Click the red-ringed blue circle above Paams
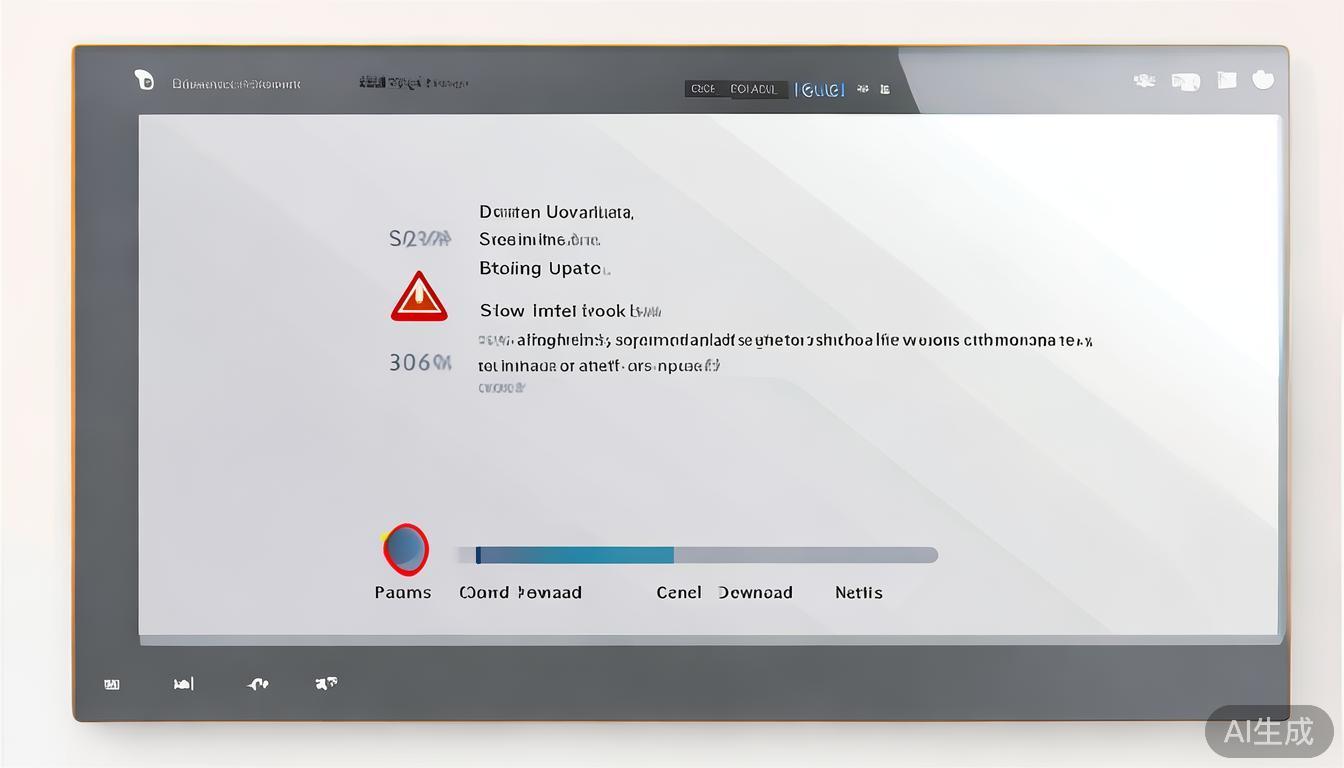This screenshot has width=1344, height=768. (406, 549)
